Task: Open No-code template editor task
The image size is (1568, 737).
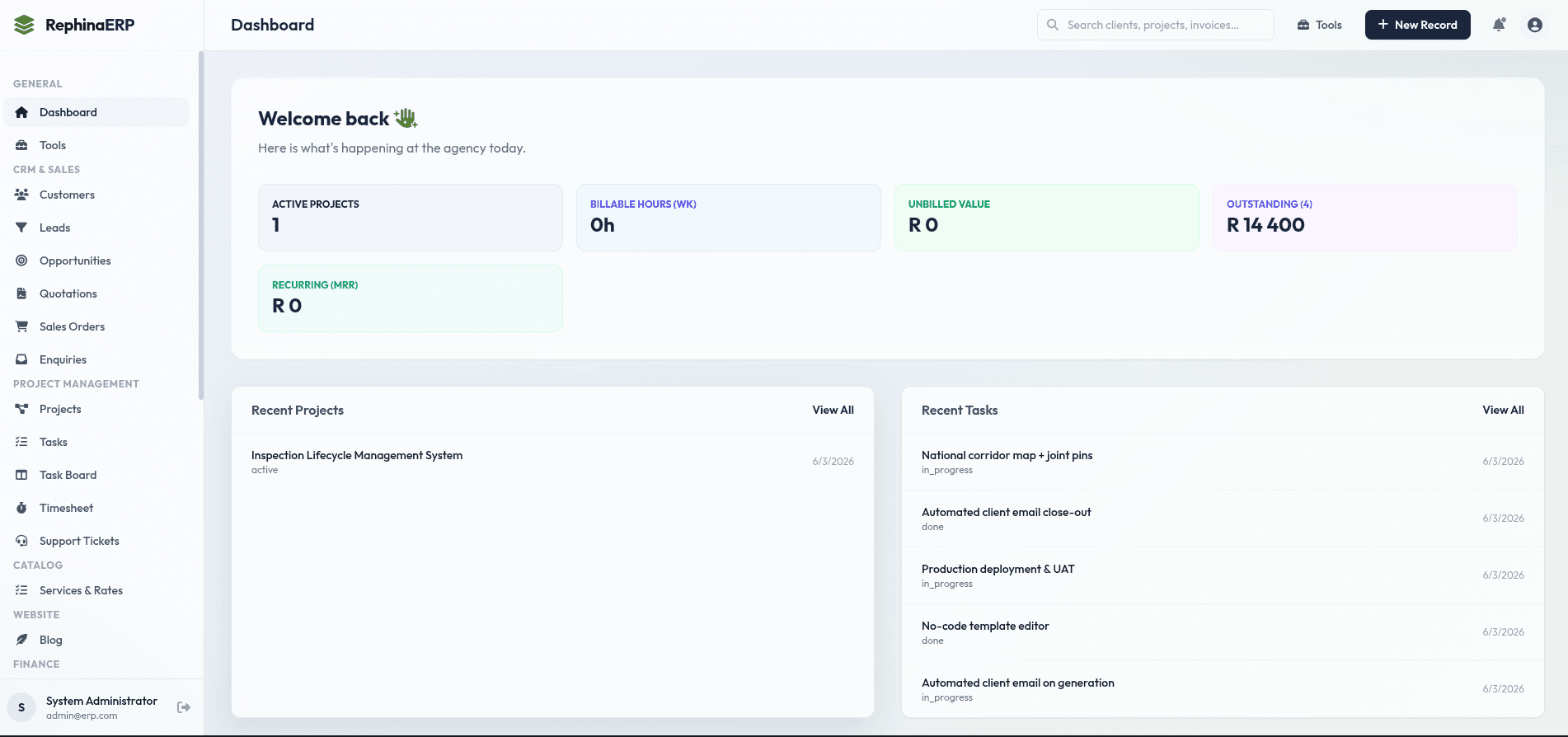Action: pyautogui.click(x=1223, y=632)
